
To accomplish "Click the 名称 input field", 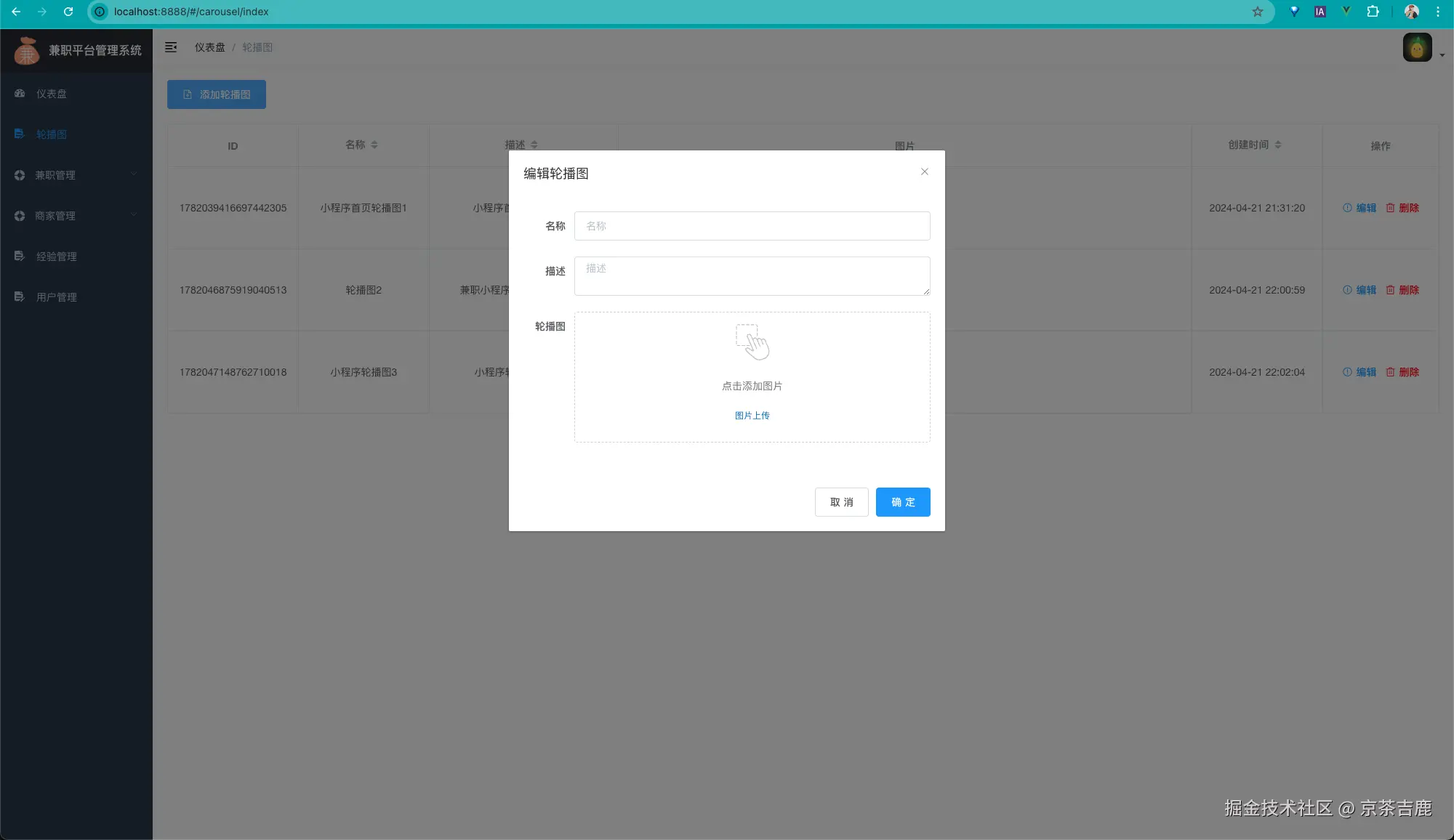I will [x=752, y=226].
